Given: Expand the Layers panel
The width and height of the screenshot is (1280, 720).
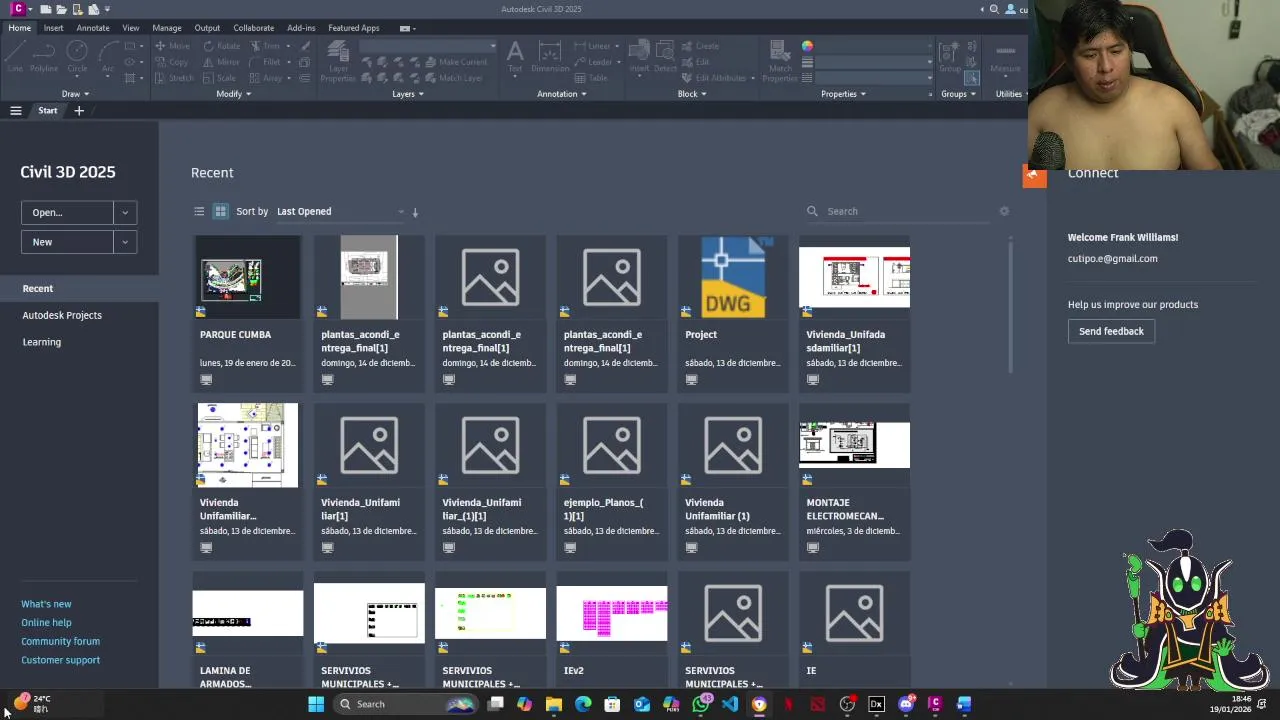Looking at the screenshot, I should click(408, 94).
